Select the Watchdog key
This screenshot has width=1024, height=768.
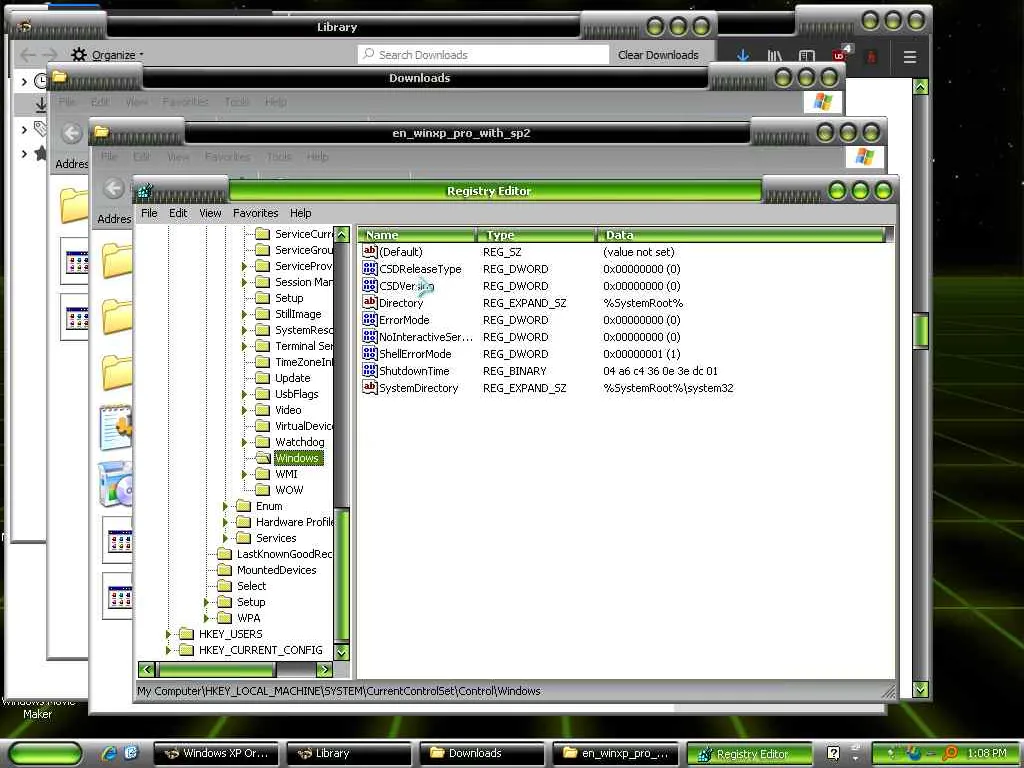299,442
